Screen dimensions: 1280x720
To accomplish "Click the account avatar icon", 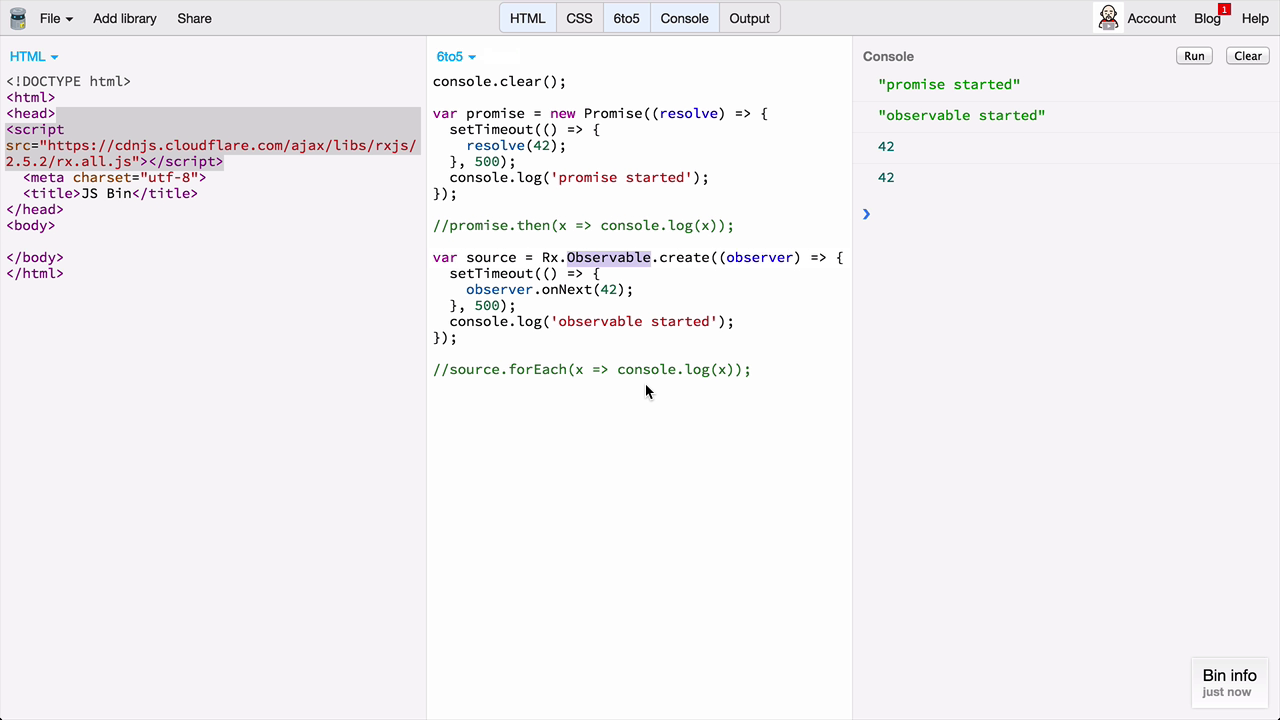I will 1108,18.
